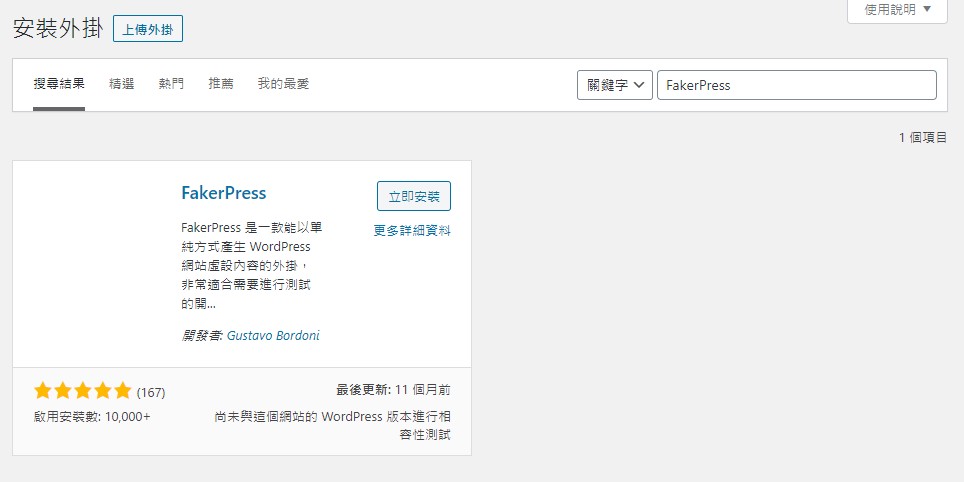
Task: Click the WordPress compatibility notice text
Action: [333, 425]
